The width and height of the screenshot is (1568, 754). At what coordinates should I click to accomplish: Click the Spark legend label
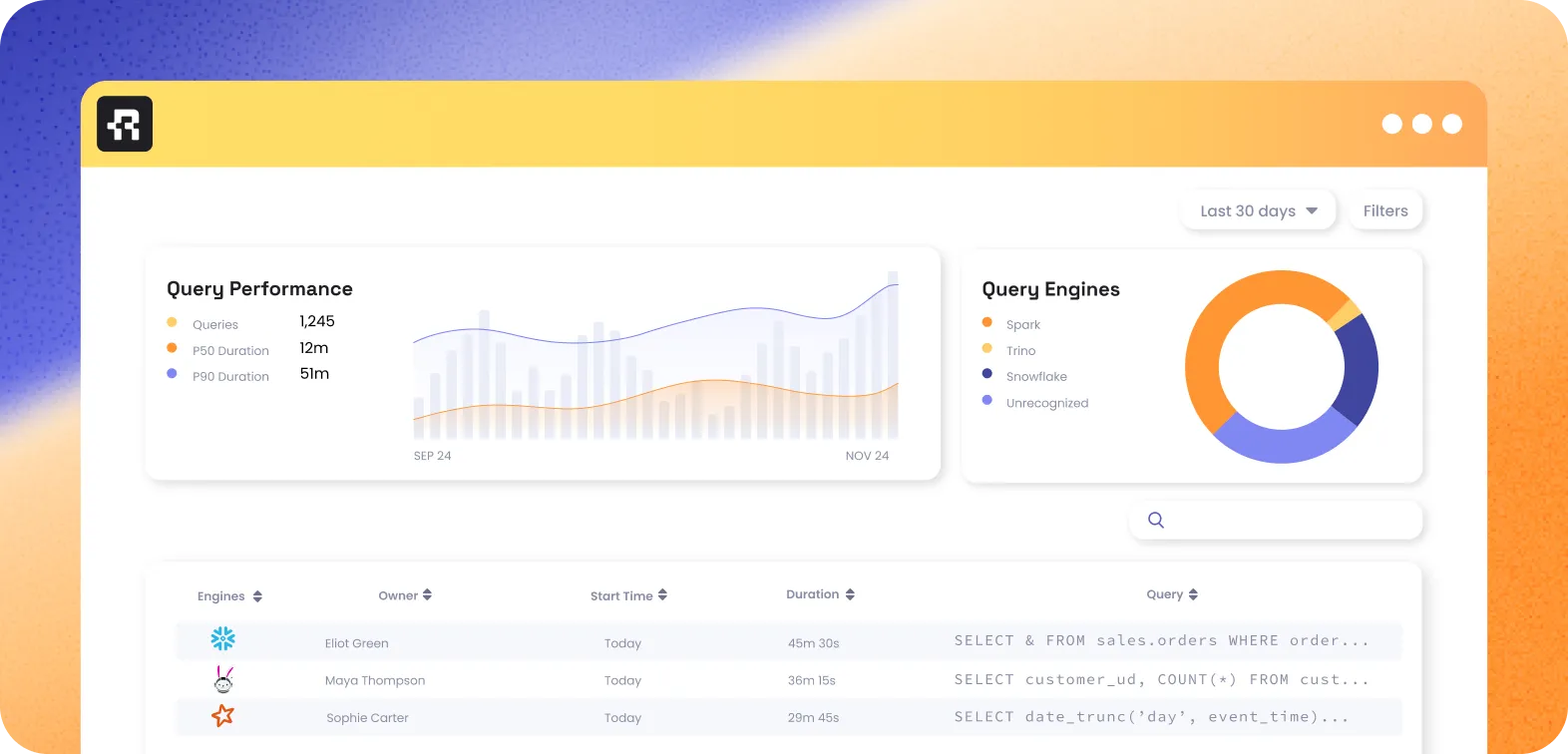[1023, 324]
